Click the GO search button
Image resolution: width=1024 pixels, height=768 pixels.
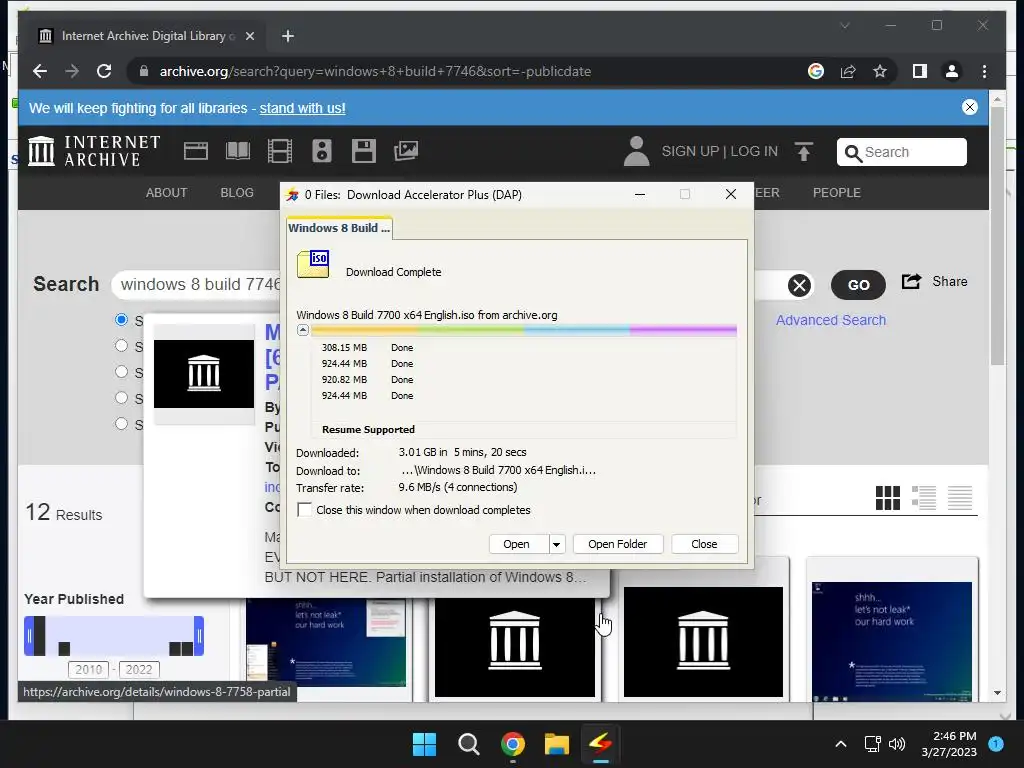(x=858, y=285)
